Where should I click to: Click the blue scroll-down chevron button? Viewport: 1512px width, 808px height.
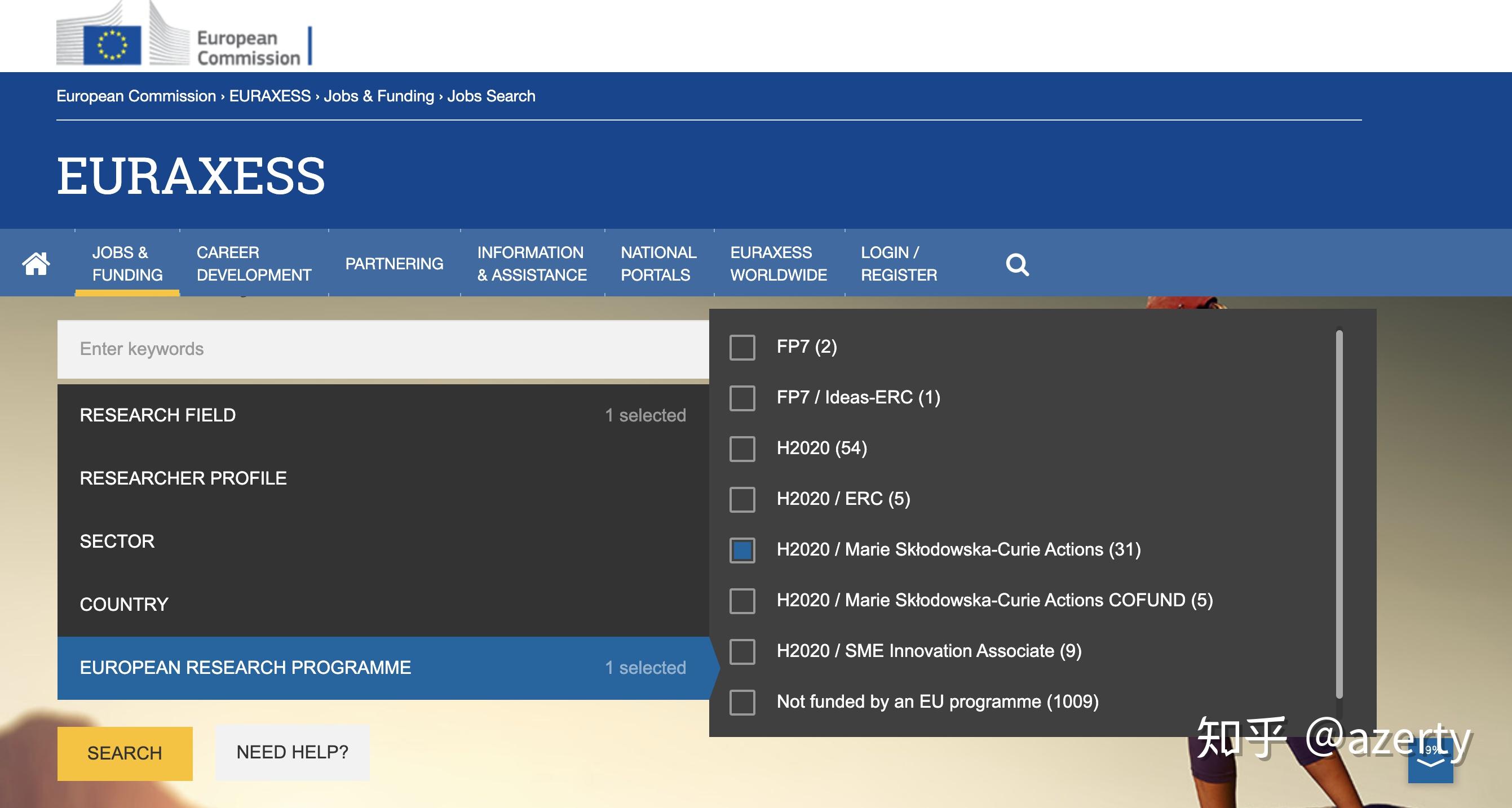1430,761
